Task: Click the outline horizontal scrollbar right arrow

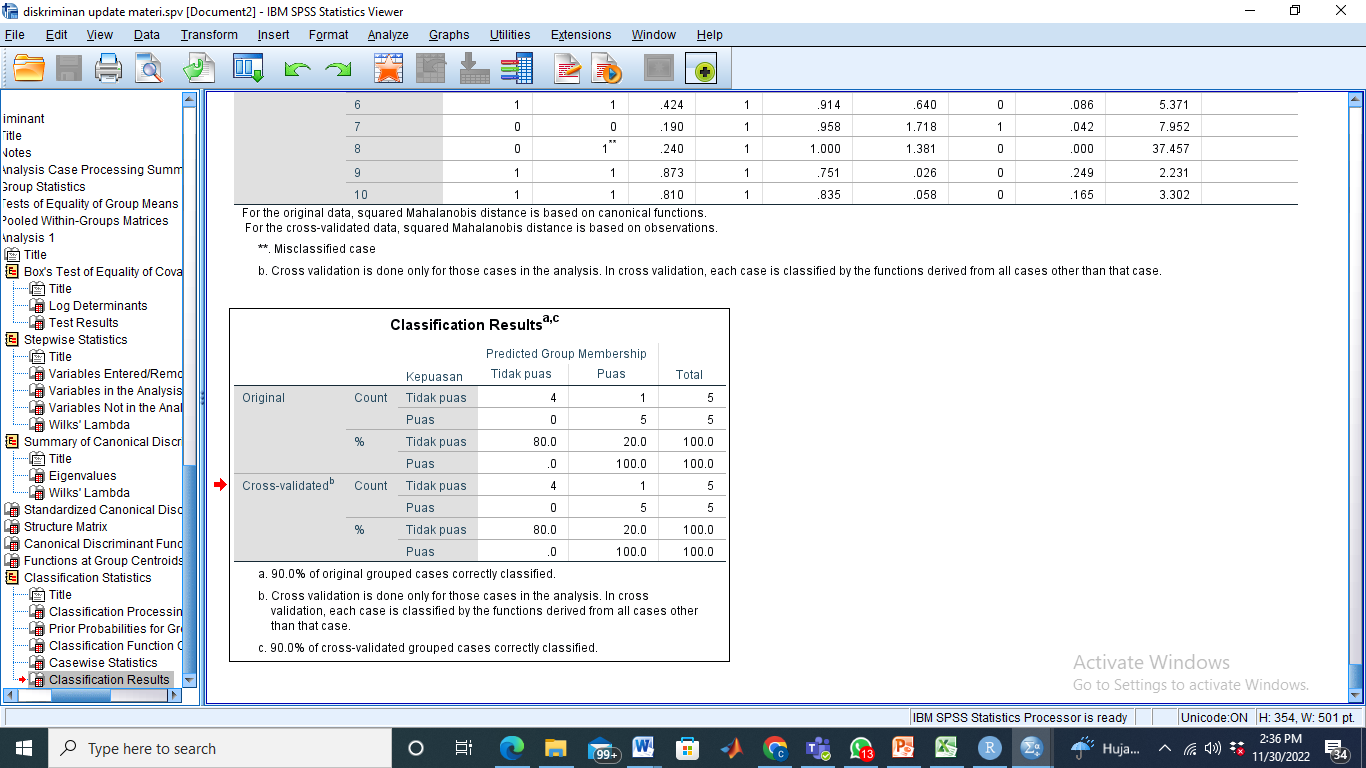Action: (174, 695)
